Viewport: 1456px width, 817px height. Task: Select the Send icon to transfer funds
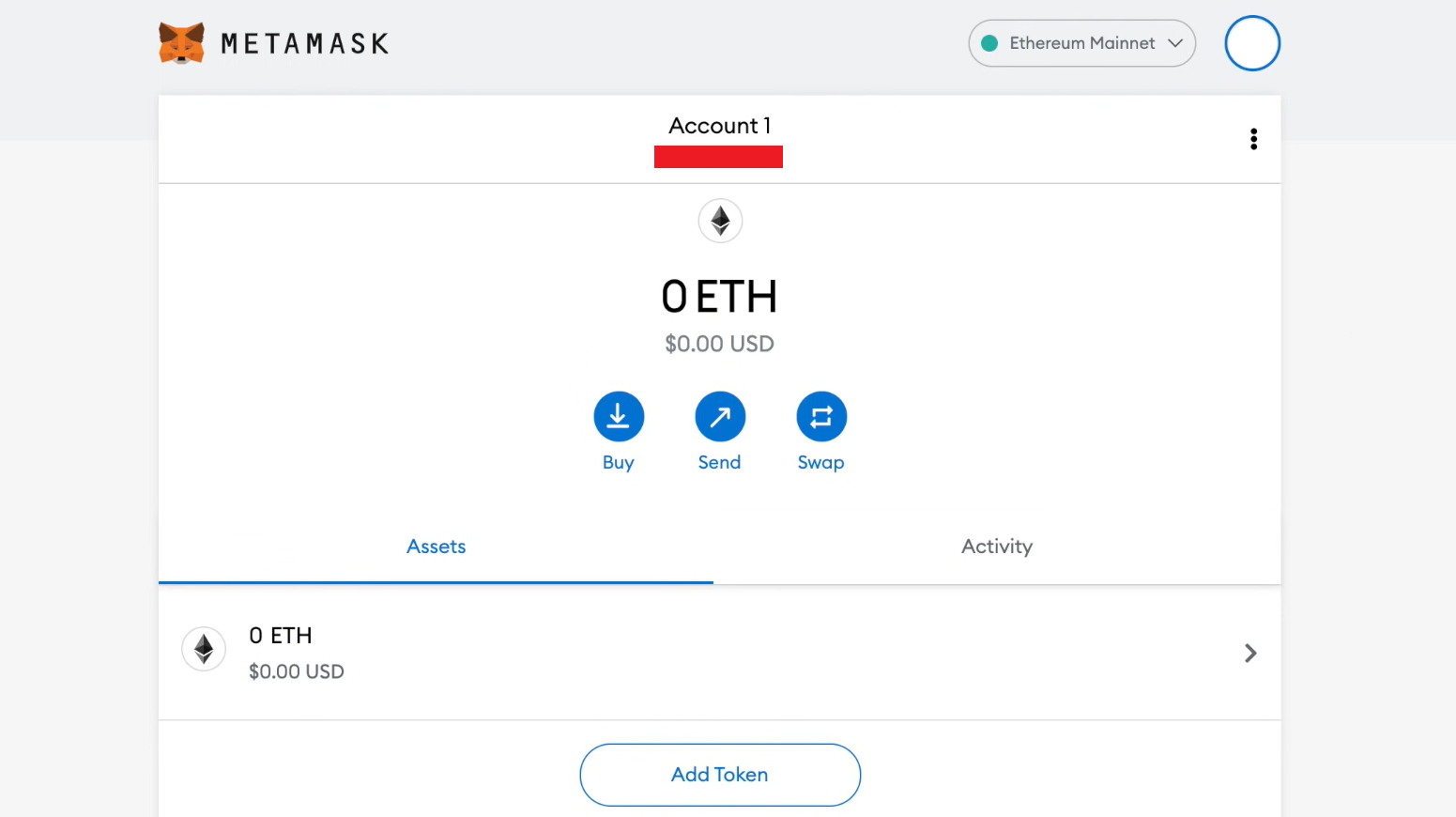[720, 416]
